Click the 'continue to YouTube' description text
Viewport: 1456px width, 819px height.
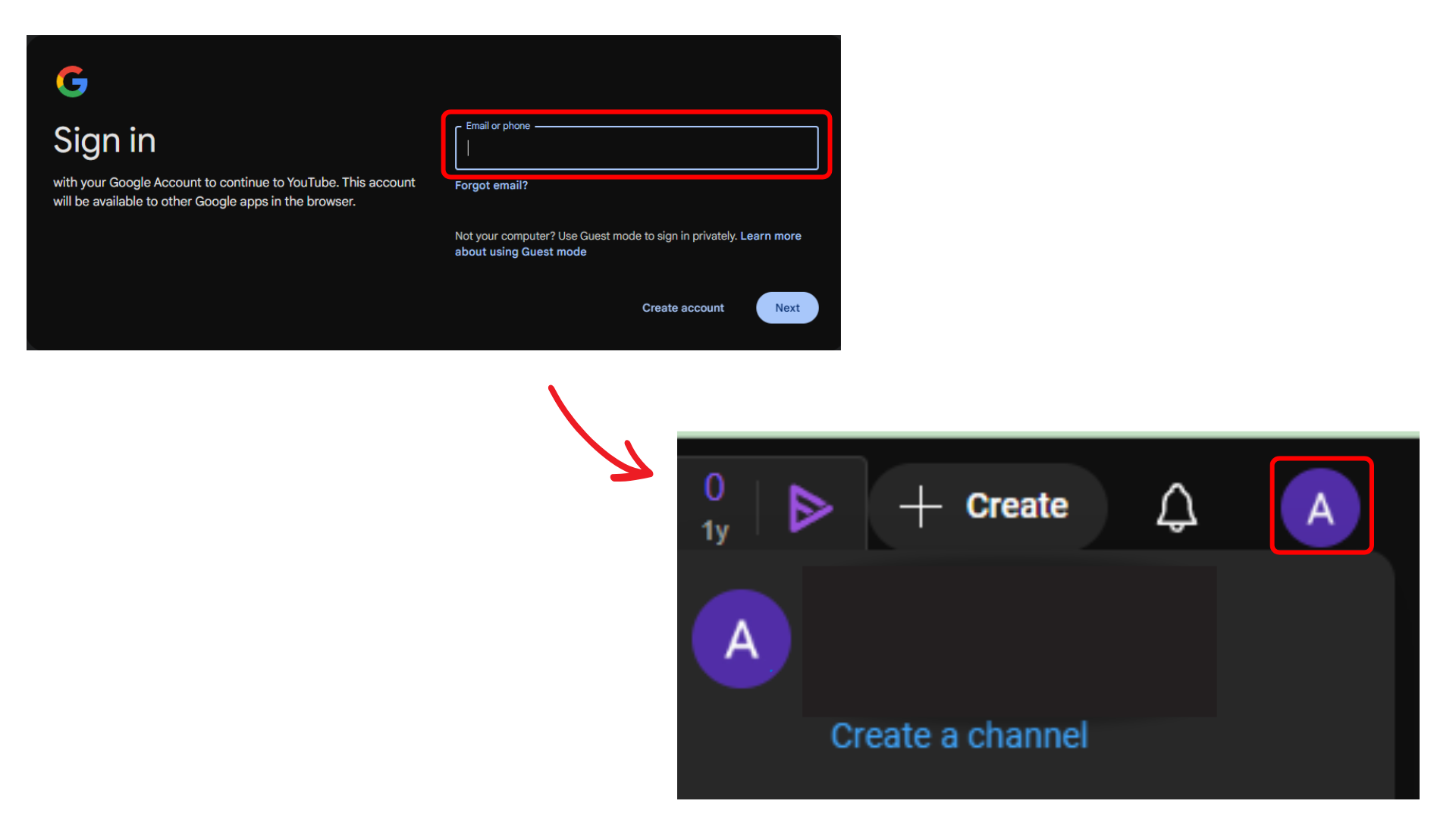coord(234,192)
